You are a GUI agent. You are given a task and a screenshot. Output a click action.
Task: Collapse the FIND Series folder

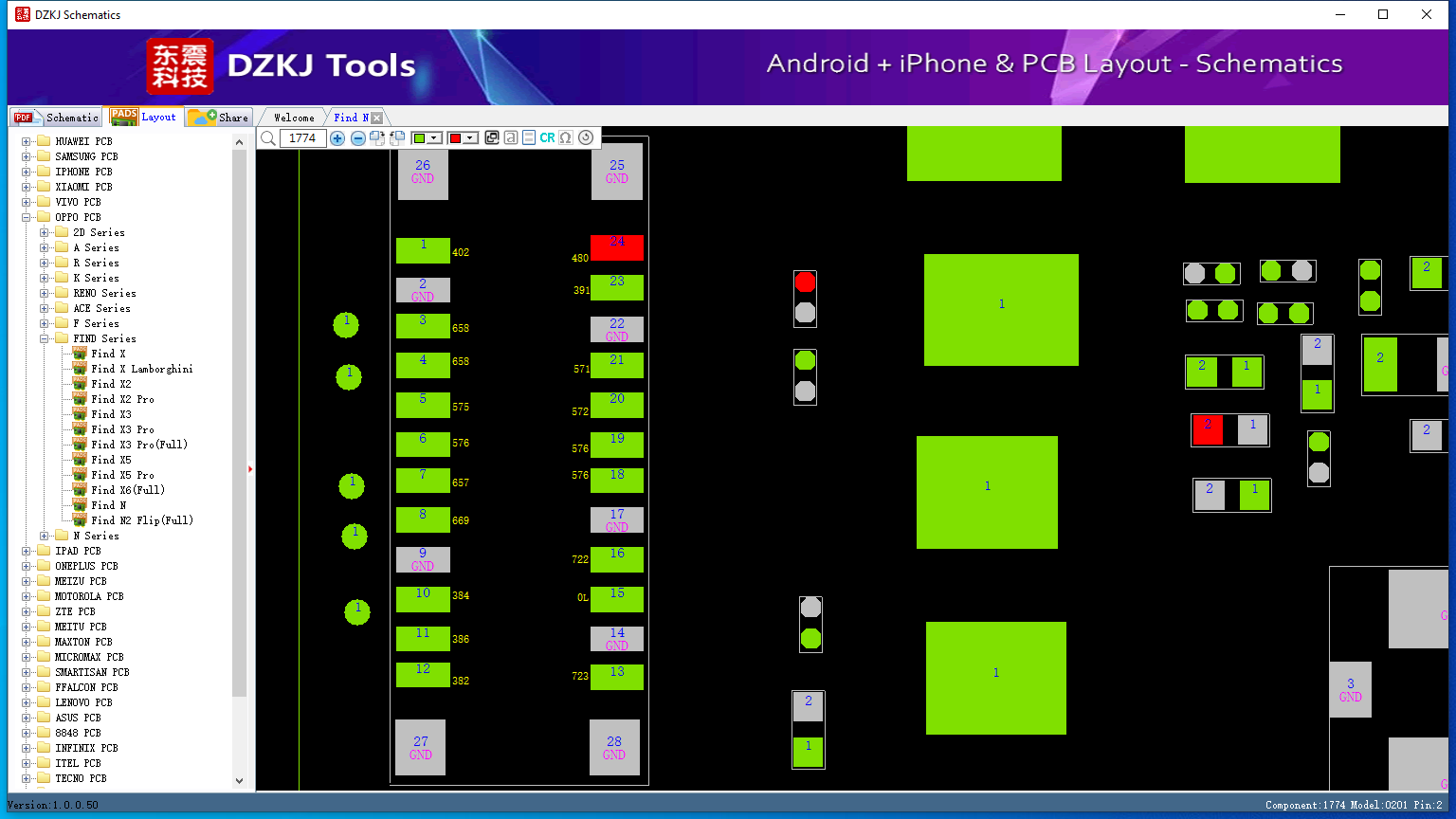point(45,338)
